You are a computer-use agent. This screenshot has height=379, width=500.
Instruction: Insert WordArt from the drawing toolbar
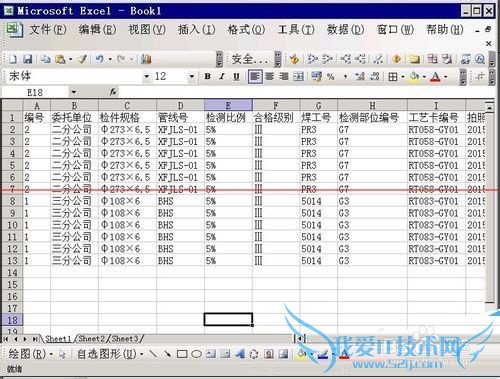coord(239,354)
